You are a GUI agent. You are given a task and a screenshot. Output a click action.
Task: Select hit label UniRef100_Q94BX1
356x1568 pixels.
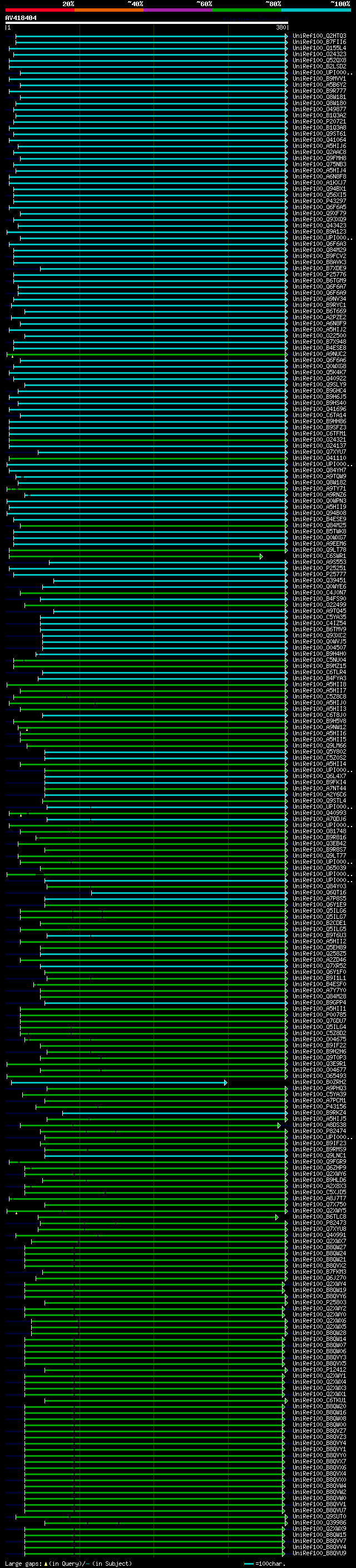(319, 189)
